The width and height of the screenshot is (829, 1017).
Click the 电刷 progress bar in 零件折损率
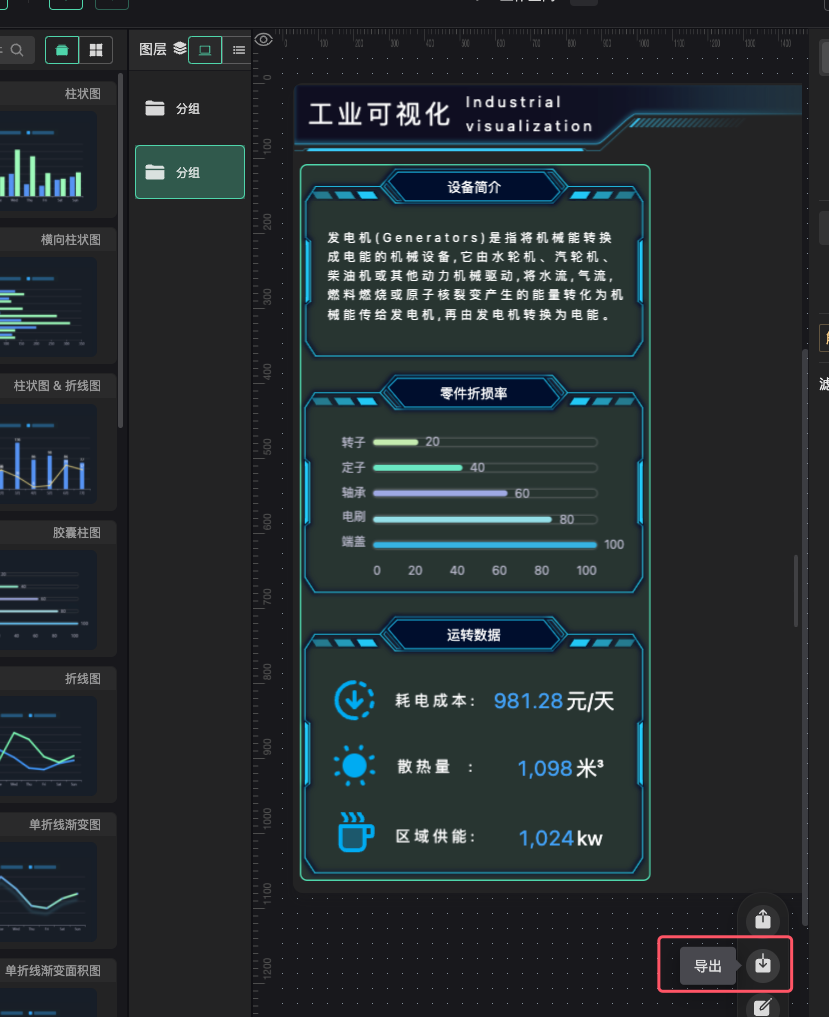[459, 518]
